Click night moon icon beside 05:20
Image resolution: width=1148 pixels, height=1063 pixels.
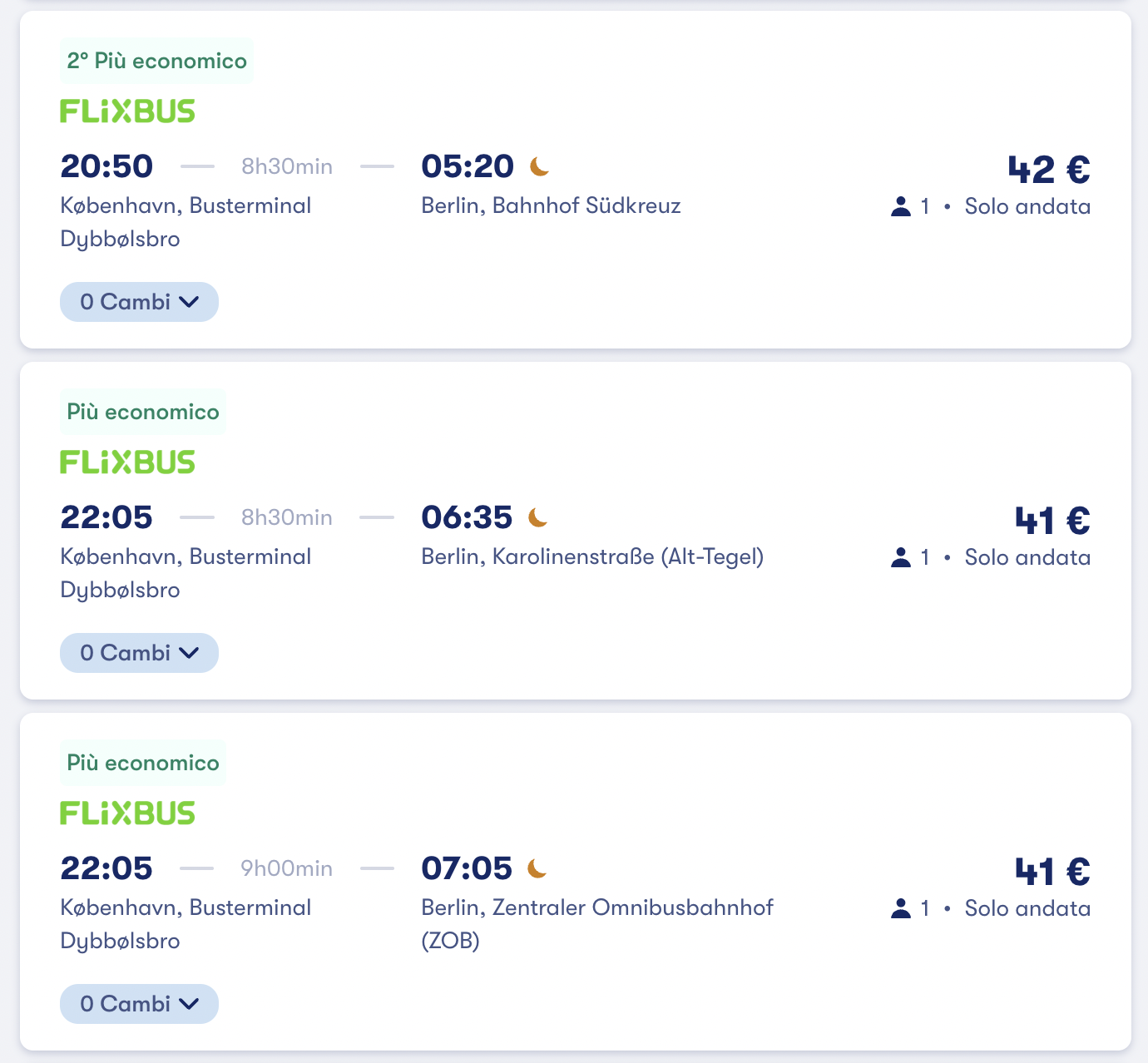click(540, 166)
